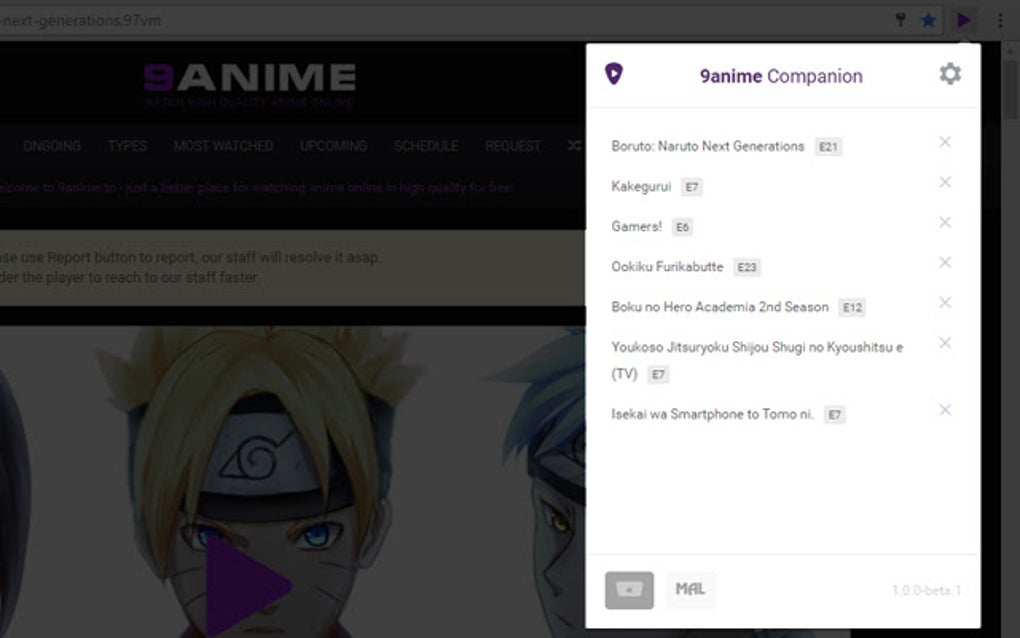Click the REQUEST navigation link
The width and height of the screenshot is (1020, 638).
pyautogui.click(x=513, y=146)
